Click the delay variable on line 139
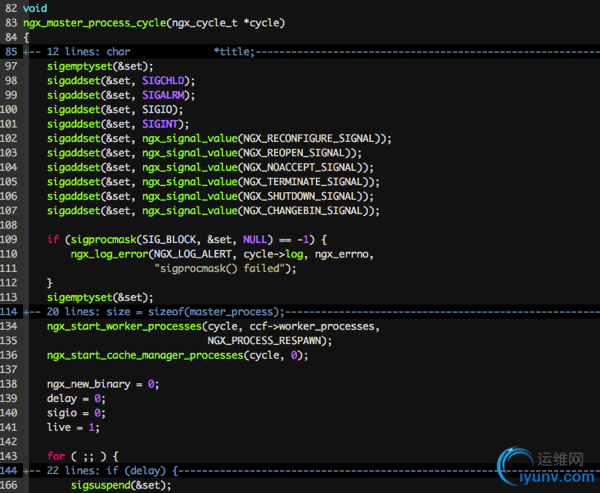 coord(62,399)
